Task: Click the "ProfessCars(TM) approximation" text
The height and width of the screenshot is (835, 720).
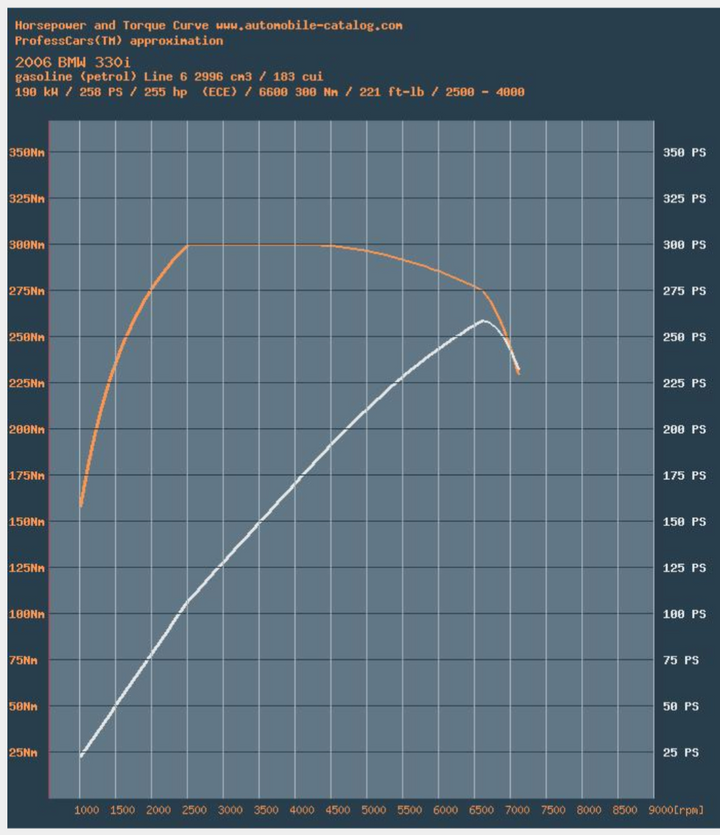Action: click(119, 41)
